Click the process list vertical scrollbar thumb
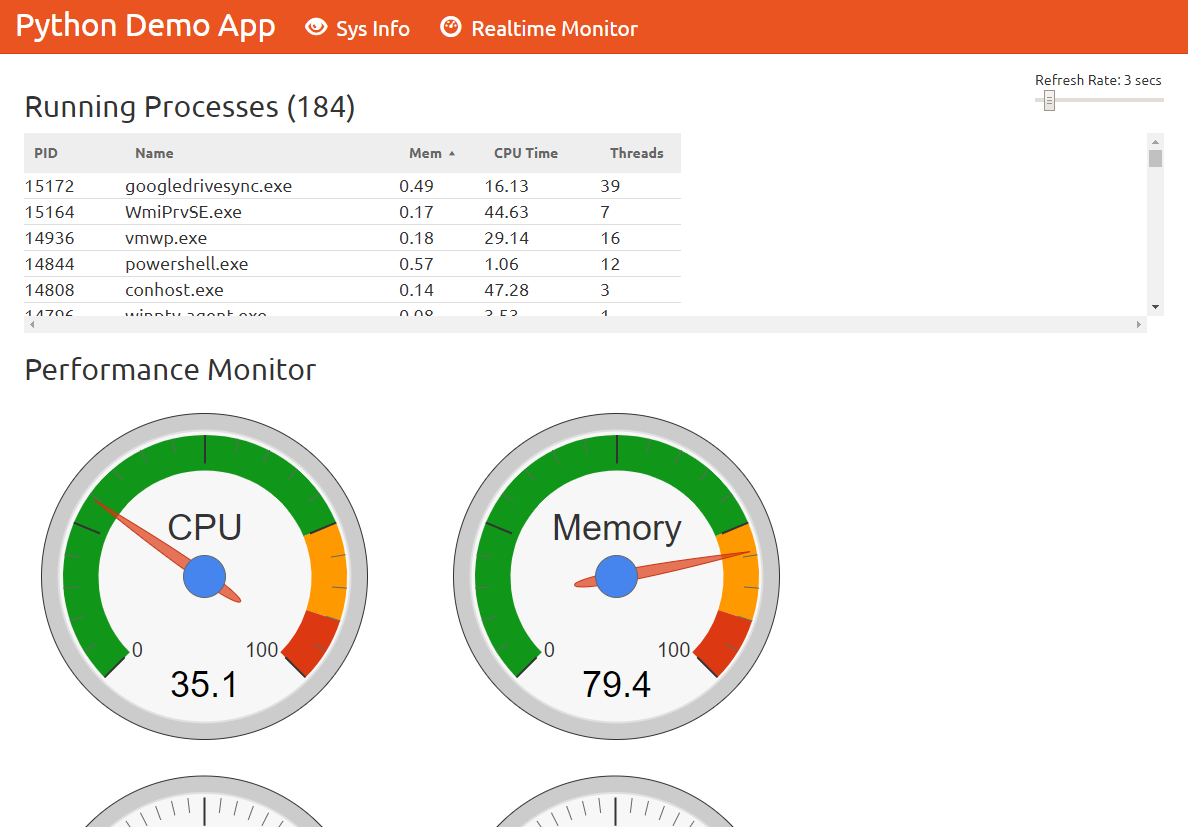The width and height of the screenshot is (1188, 827). pos(1155,158)
